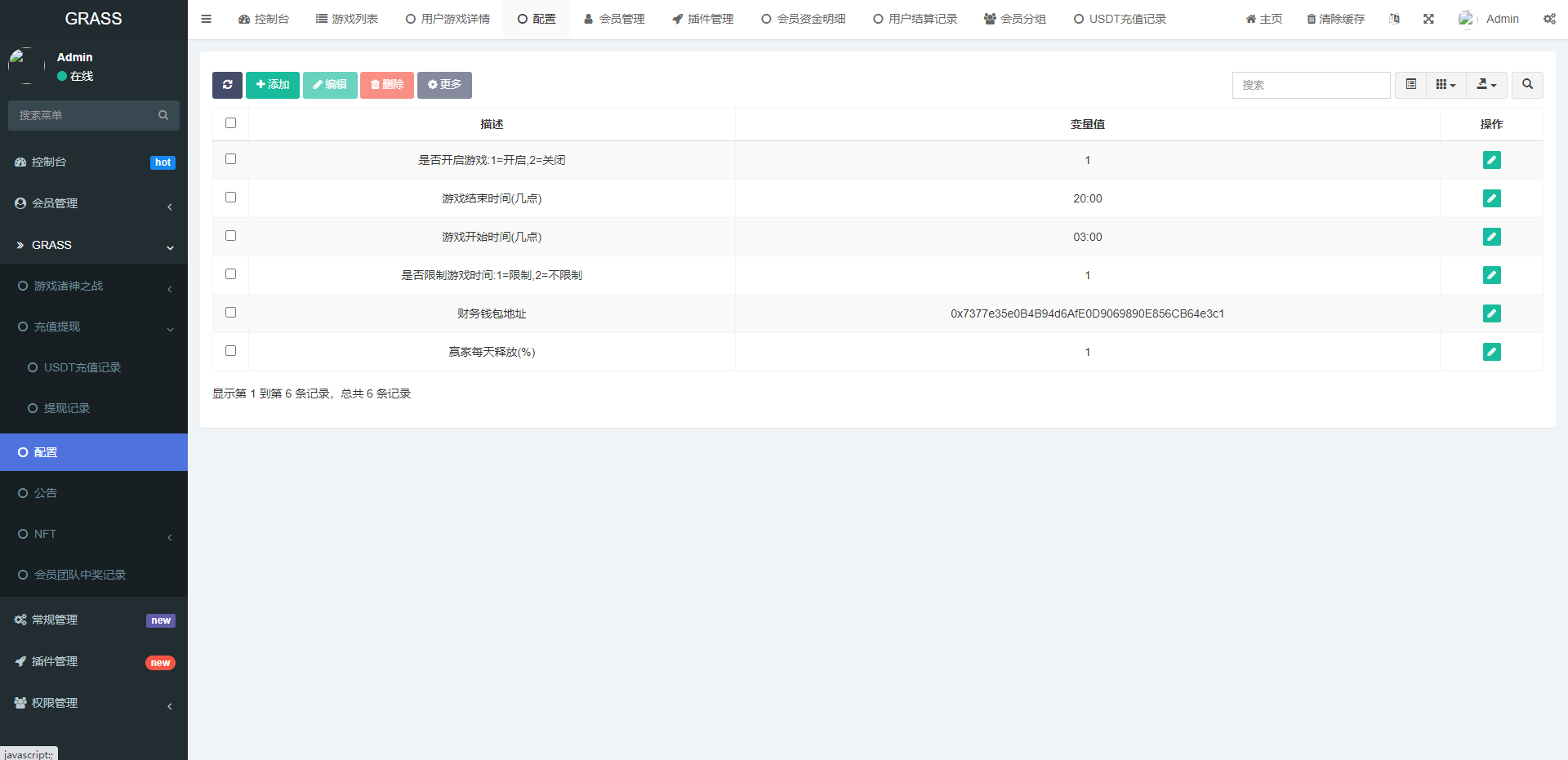The image size is (1568, 760).
Task: Click the table search input field
Action: pos(1311,85)
